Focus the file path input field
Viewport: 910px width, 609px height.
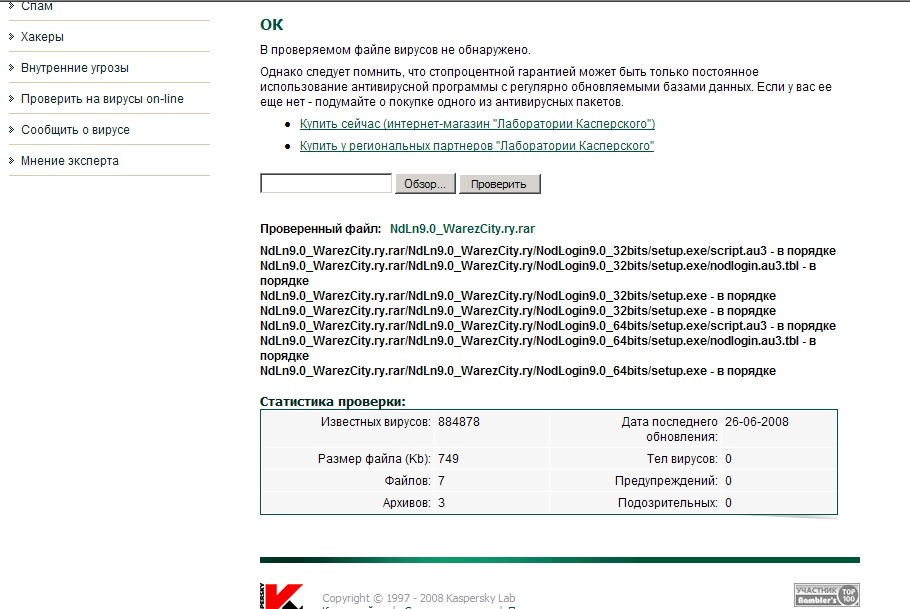(326, 183)
